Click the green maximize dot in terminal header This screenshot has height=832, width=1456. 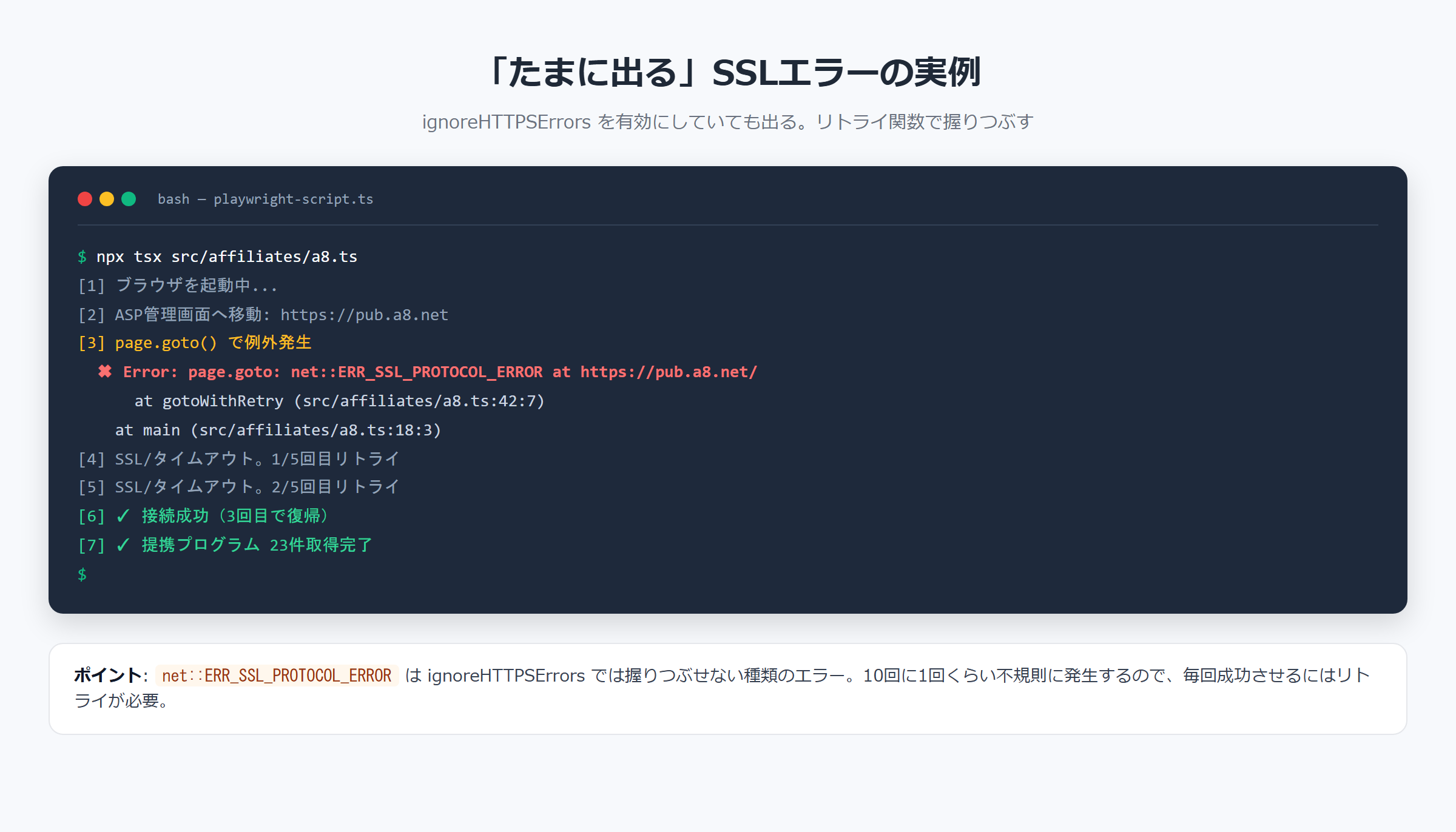tap(129, 199)
